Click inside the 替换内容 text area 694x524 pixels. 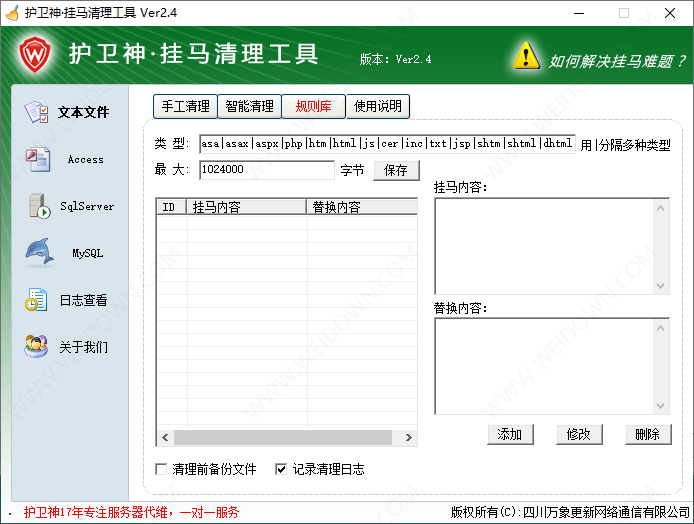(x=544, y=366)
